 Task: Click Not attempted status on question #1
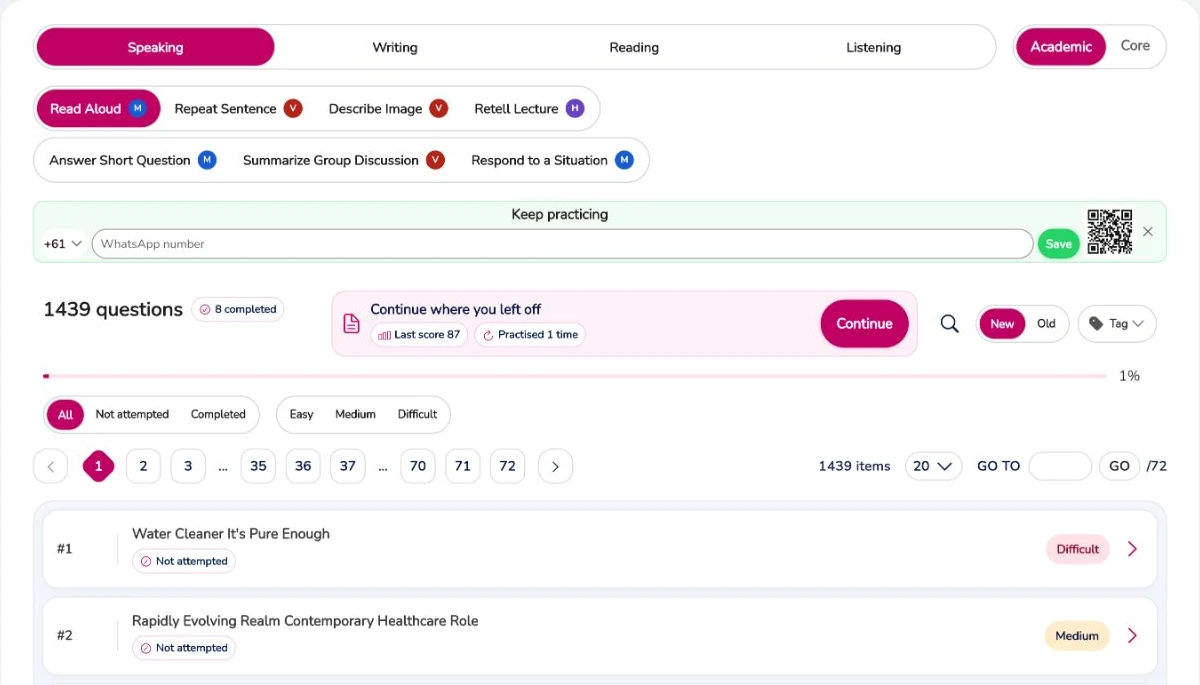pyautogui.click(x=184, y=561)
